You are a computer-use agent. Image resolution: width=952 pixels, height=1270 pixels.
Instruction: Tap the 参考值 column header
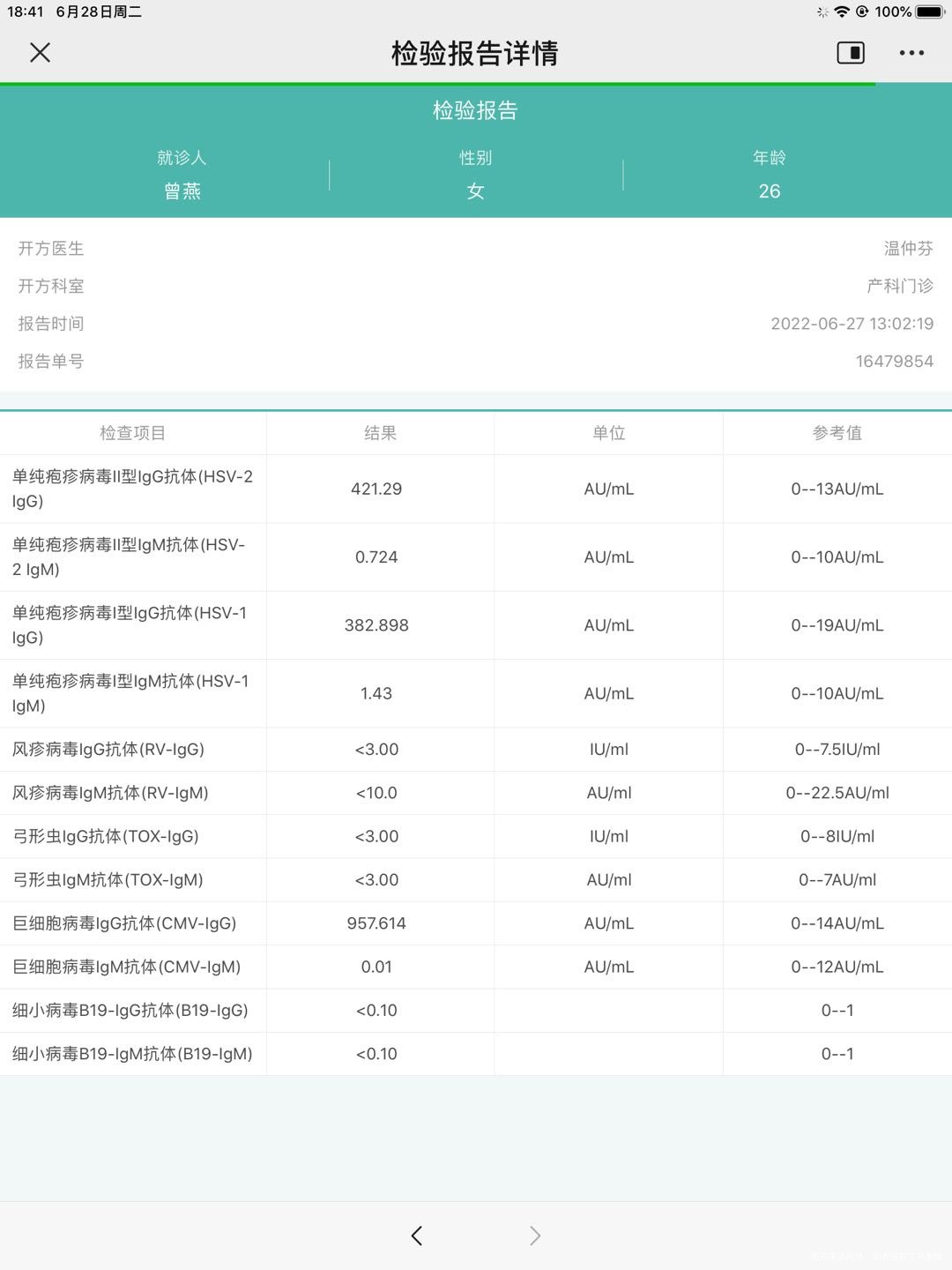pos(837,433)
